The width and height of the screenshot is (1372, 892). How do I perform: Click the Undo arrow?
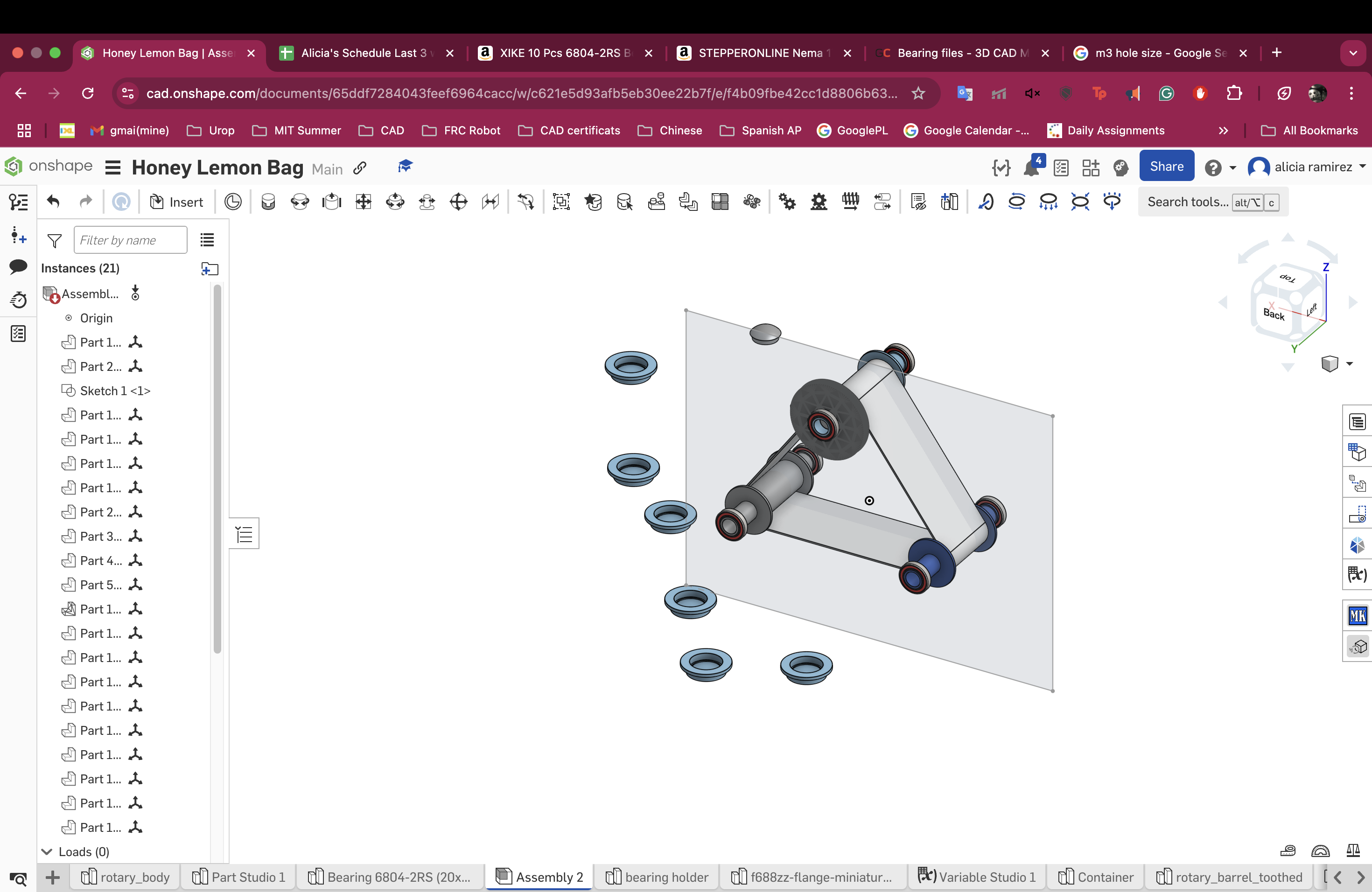pos(53,202)
